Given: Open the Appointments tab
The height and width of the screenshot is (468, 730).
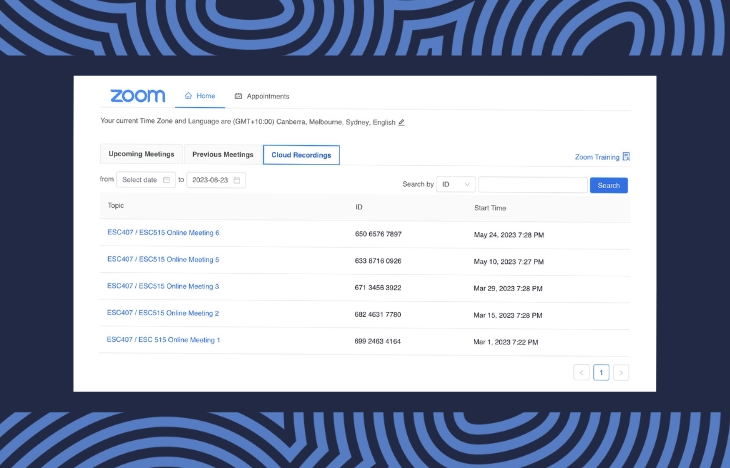Looking at the screenshot, I should (262, 96).
